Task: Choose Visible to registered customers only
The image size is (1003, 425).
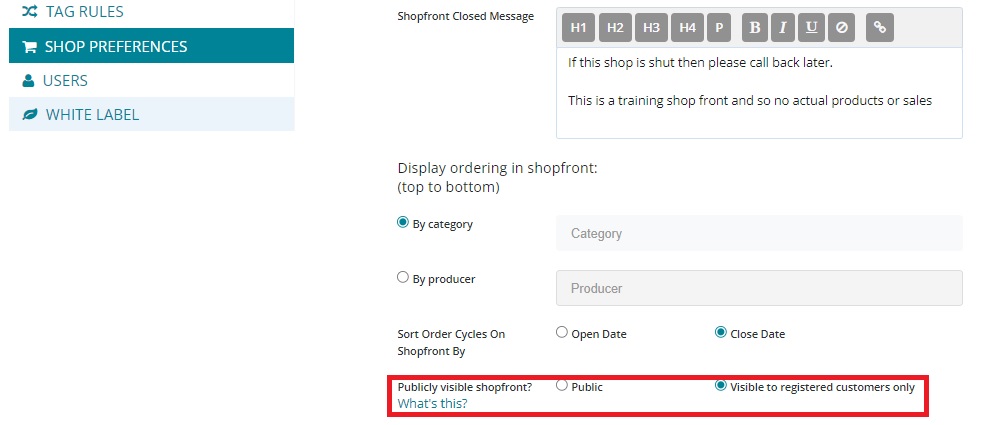Action: coord(720,386)
